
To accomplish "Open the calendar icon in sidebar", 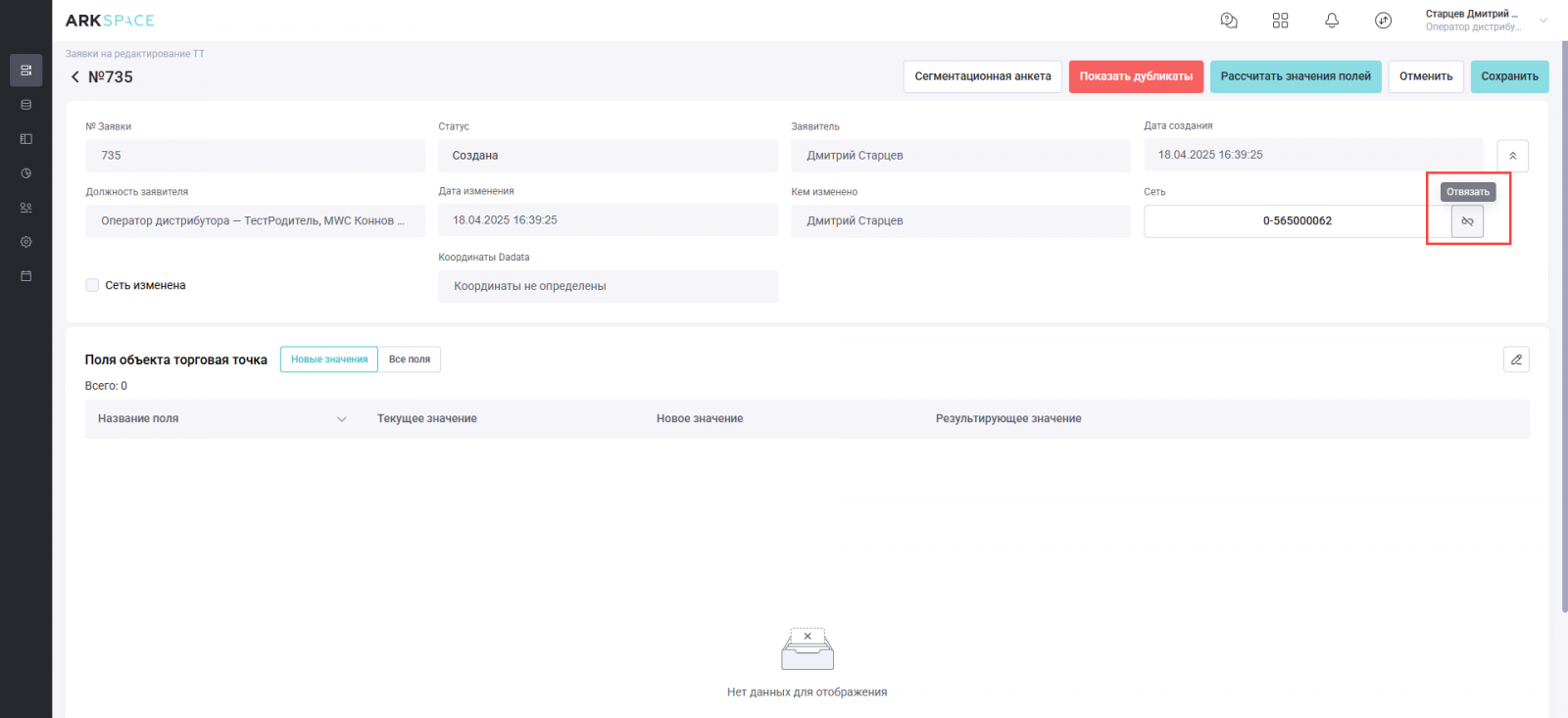I will tap(26, 276).
